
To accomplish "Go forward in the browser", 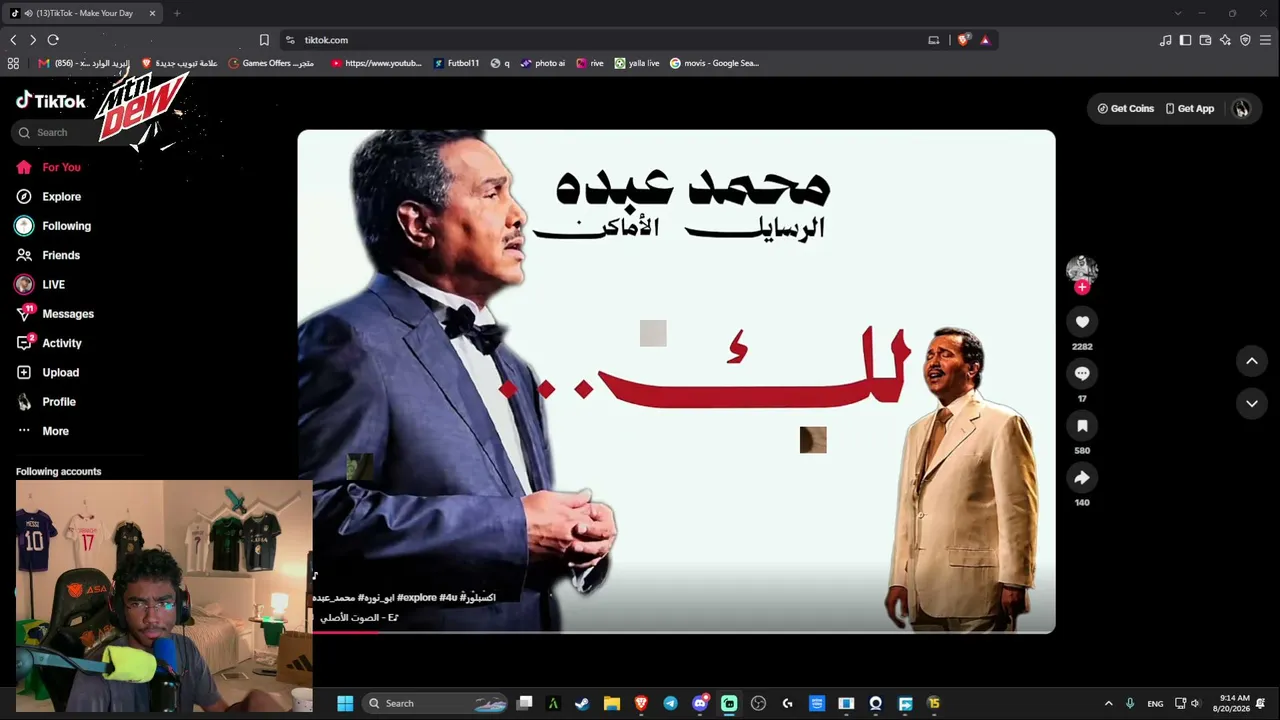I will (x=33, y=40).
